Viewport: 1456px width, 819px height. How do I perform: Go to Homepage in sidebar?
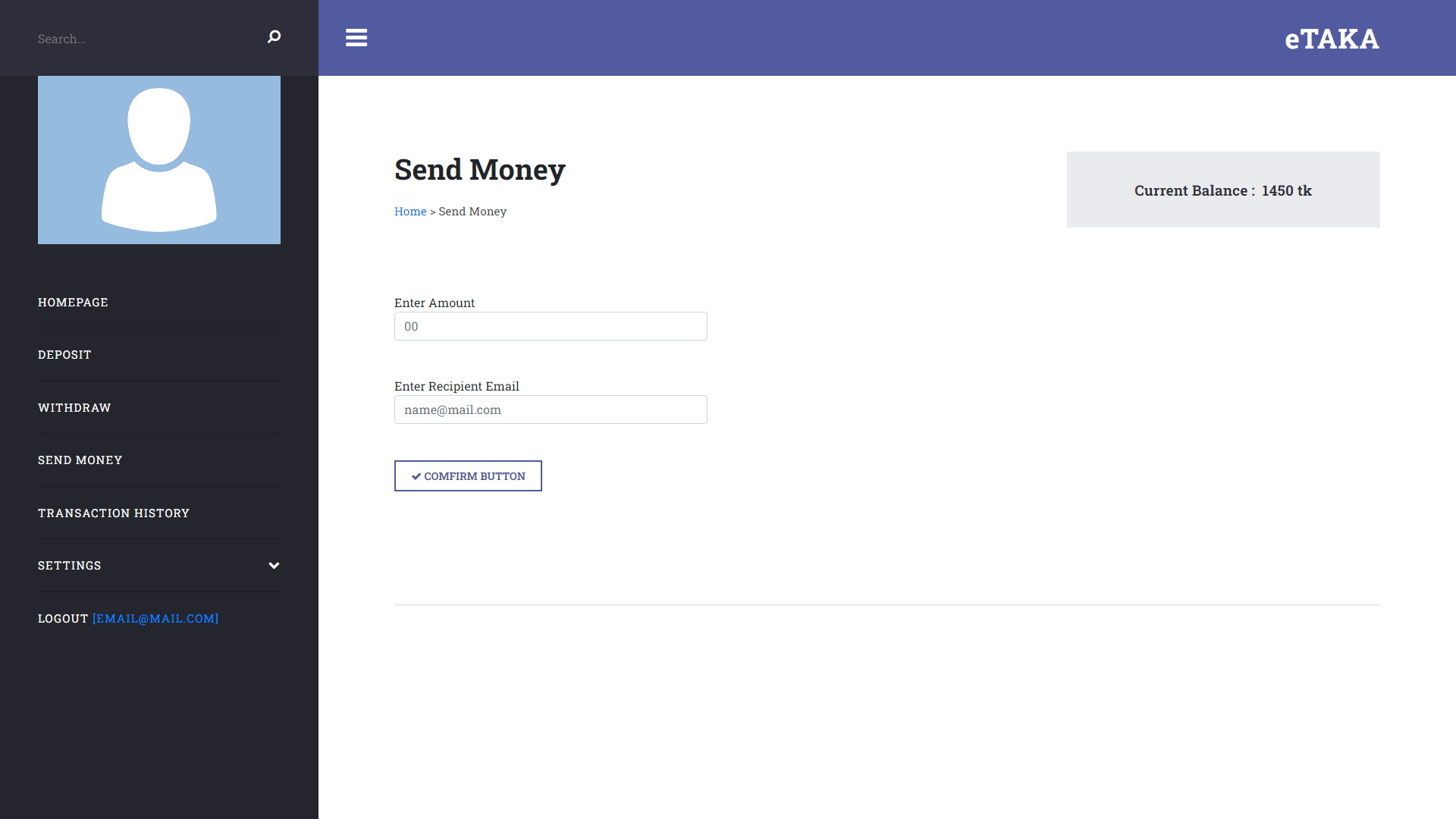(73, 303)
